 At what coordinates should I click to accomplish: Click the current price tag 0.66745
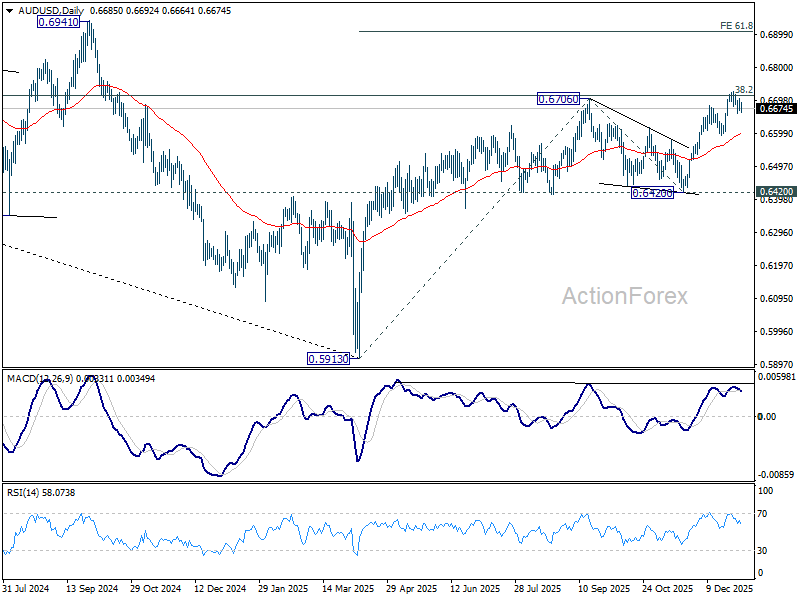[777, 108]
